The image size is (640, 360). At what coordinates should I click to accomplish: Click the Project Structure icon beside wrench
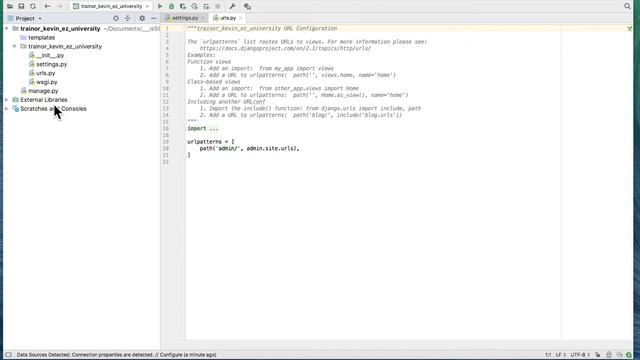[x=247, y=7]
